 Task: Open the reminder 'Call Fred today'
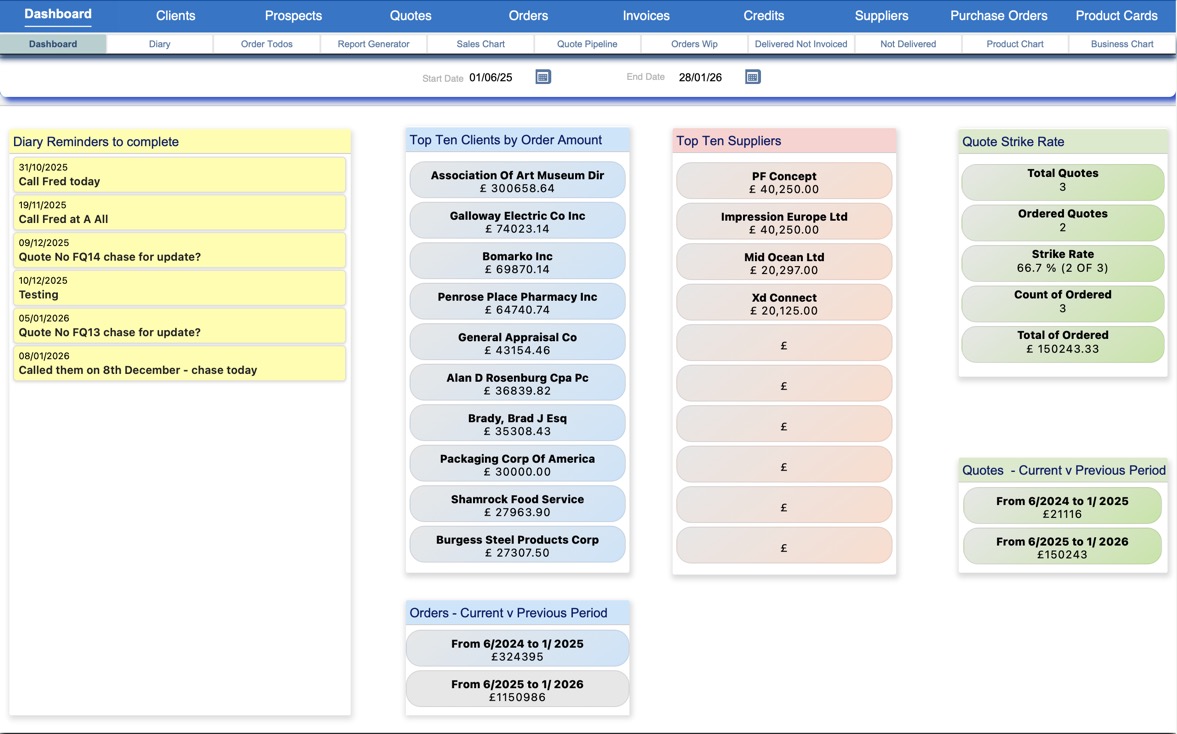[x=179, y=173]
